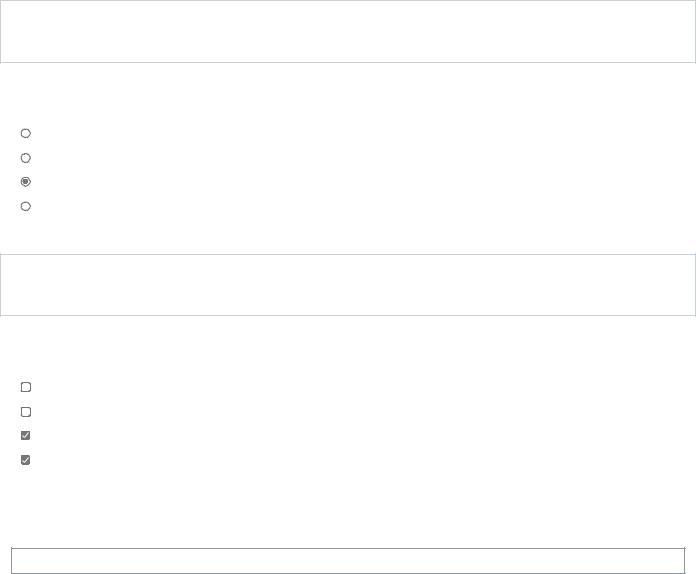
Task: Choose the fourth radio button option
Action: coord(26,206)
